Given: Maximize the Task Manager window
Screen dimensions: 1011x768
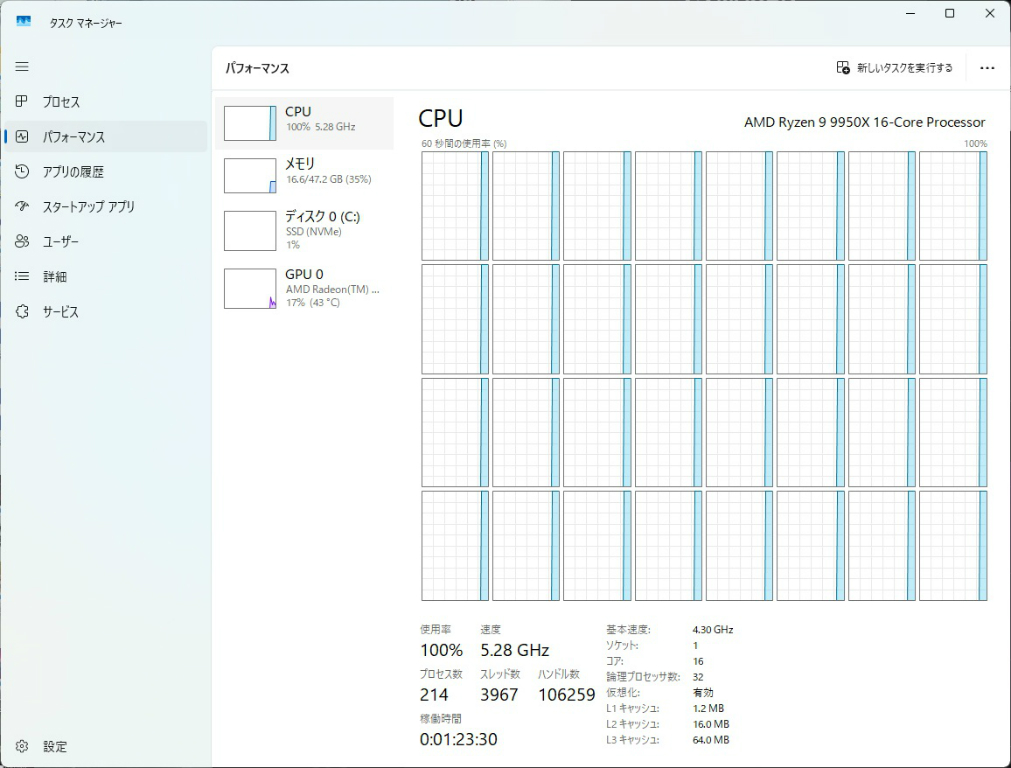Looking at the screenshot, I should (x=949, y=14).
